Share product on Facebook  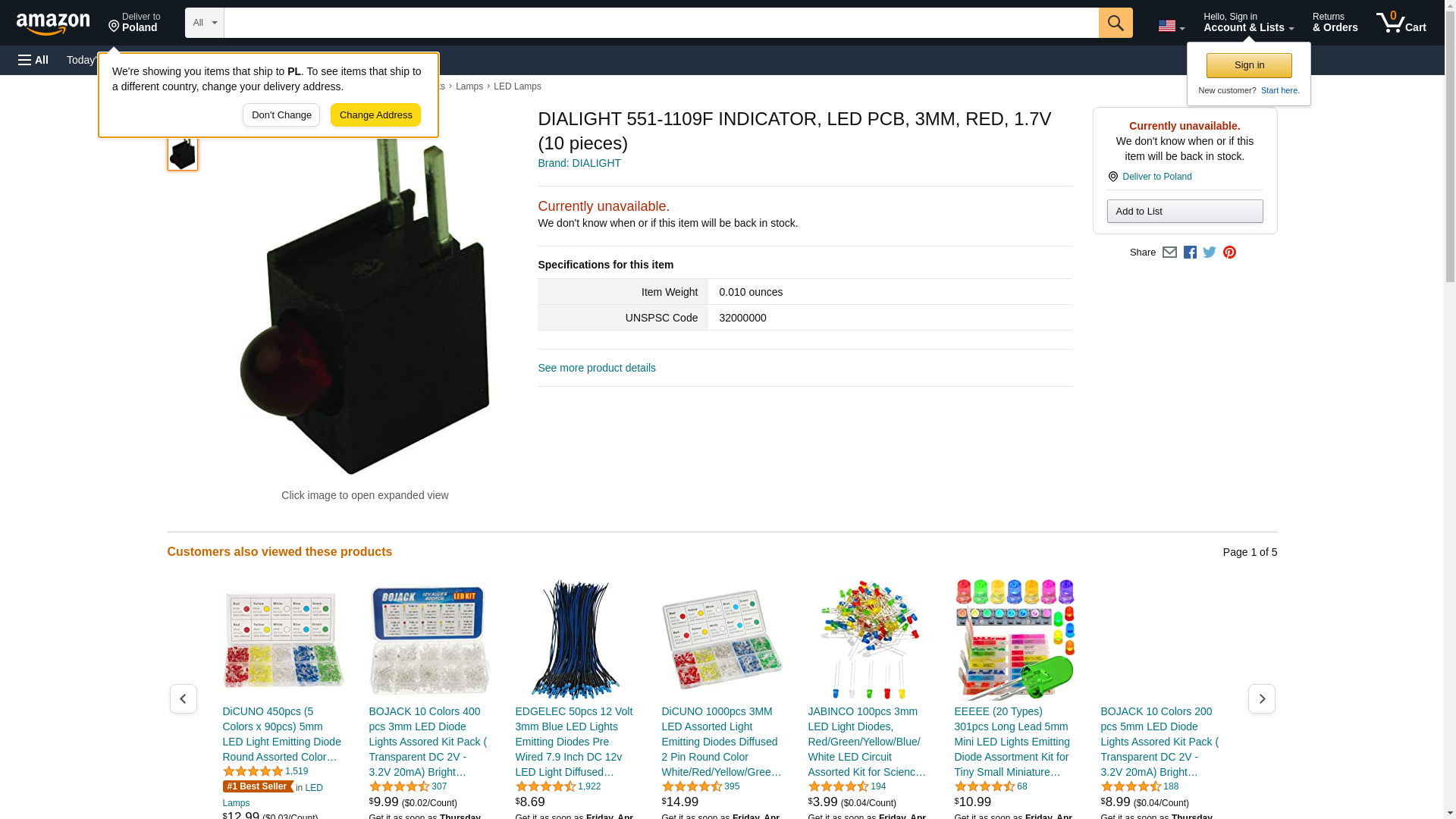(1190, 253)
